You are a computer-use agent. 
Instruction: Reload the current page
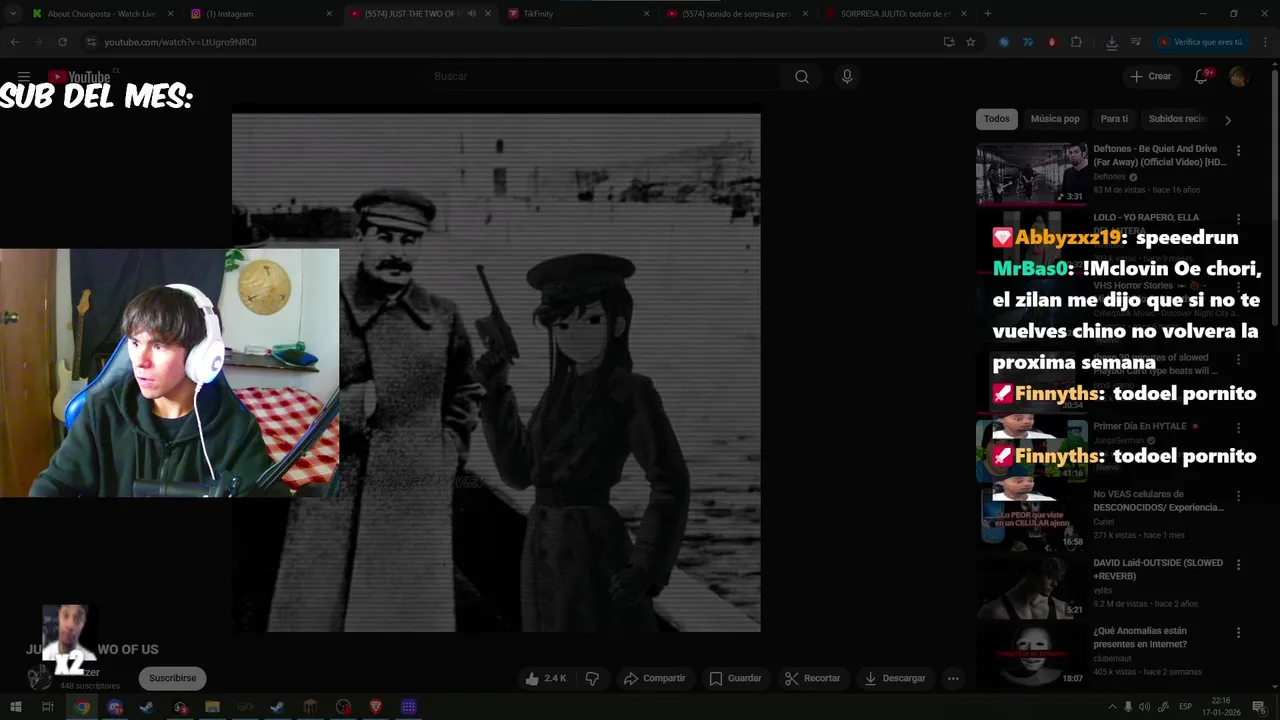pyautogui.click(x=62, y=42)
